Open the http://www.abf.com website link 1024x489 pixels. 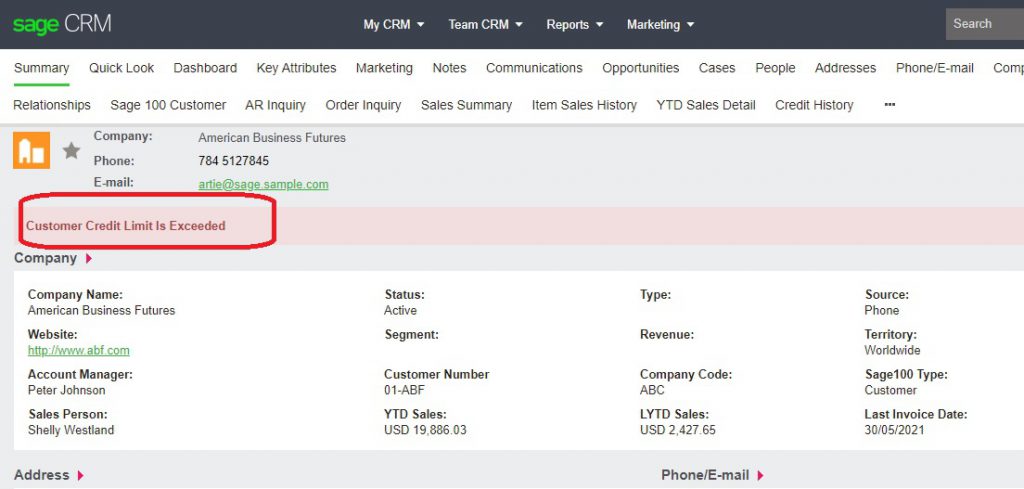point(78,351)
